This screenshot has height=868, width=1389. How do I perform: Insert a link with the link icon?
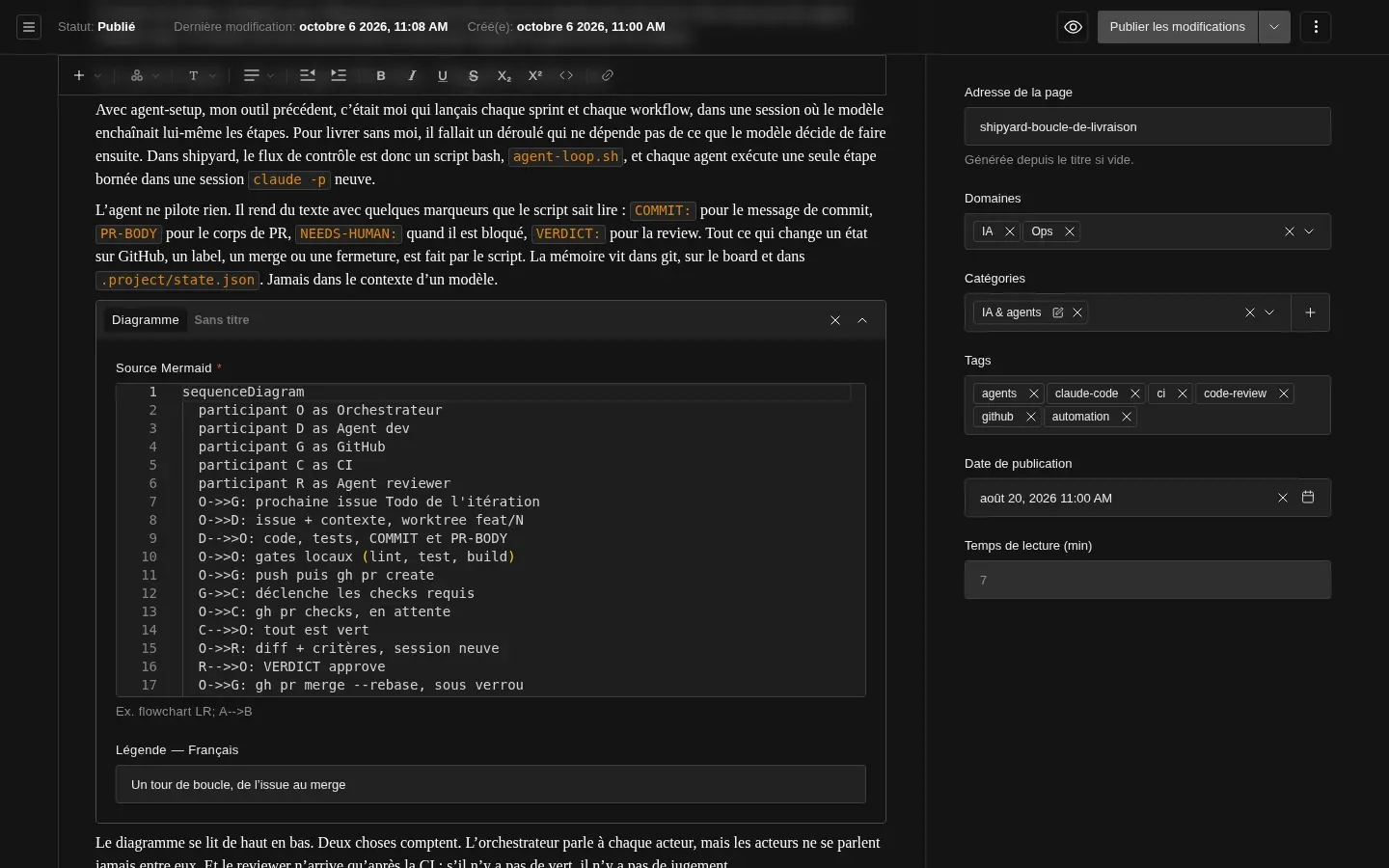608,75
